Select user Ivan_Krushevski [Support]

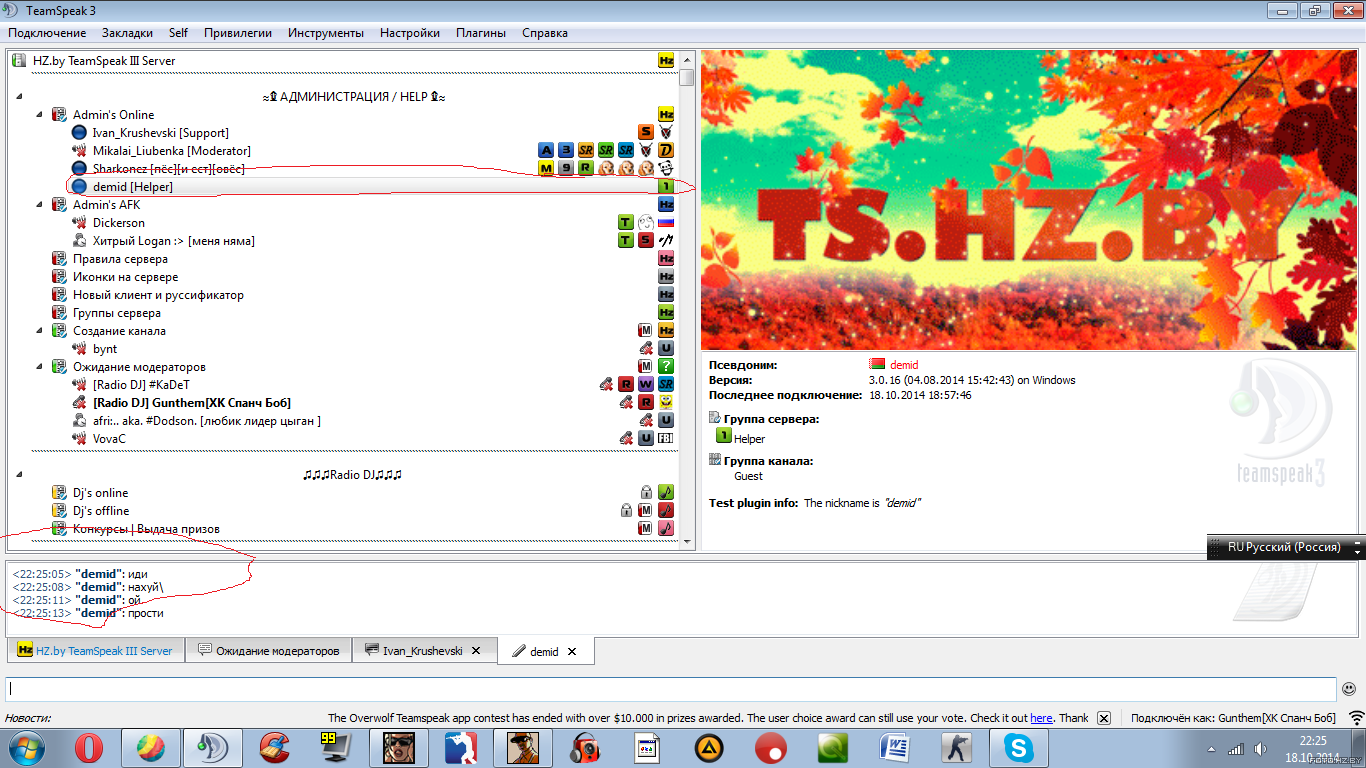coord(161,132)
